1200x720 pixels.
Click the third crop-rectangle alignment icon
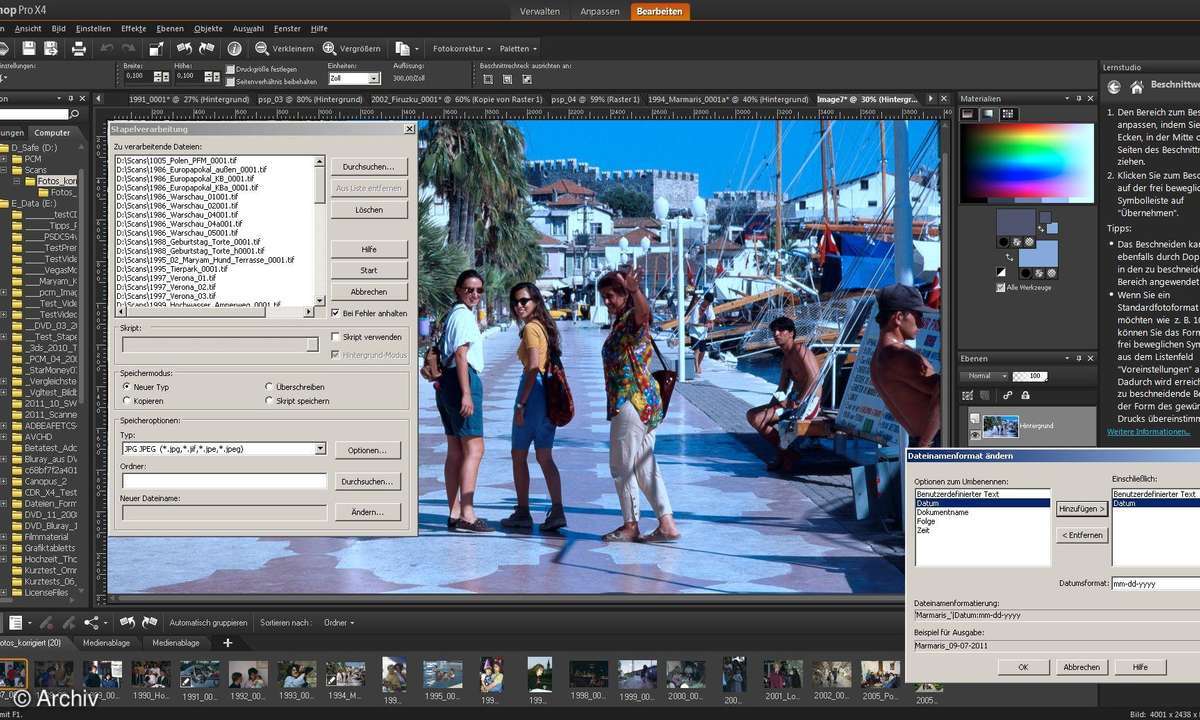[x=525, y=78]
